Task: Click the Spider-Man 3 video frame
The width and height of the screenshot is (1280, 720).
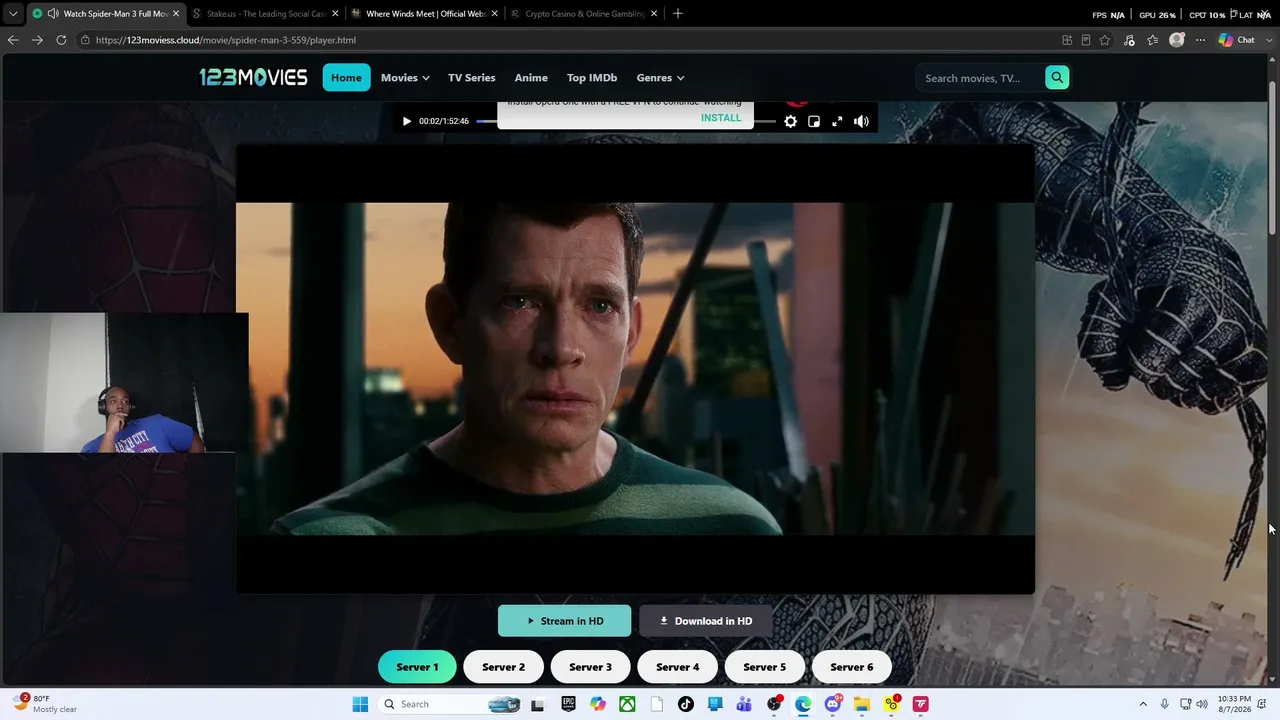Action: click(x=635, y=369)
